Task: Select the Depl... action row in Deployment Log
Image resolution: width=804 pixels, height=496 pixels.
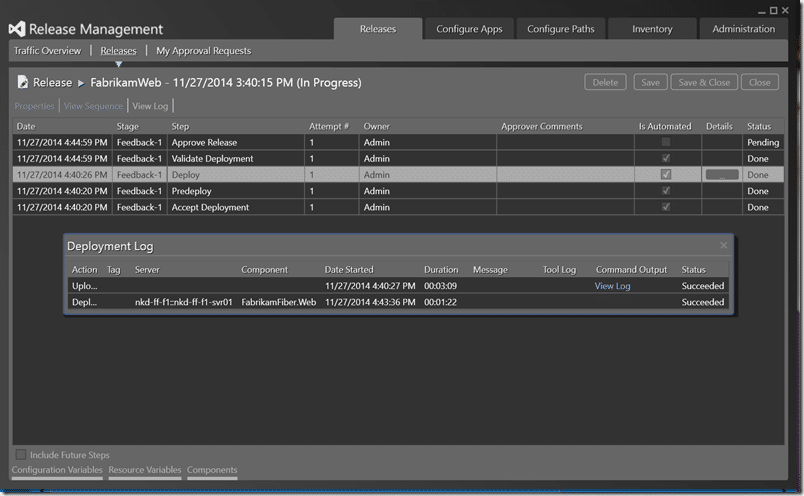Action: click(398, 302)
